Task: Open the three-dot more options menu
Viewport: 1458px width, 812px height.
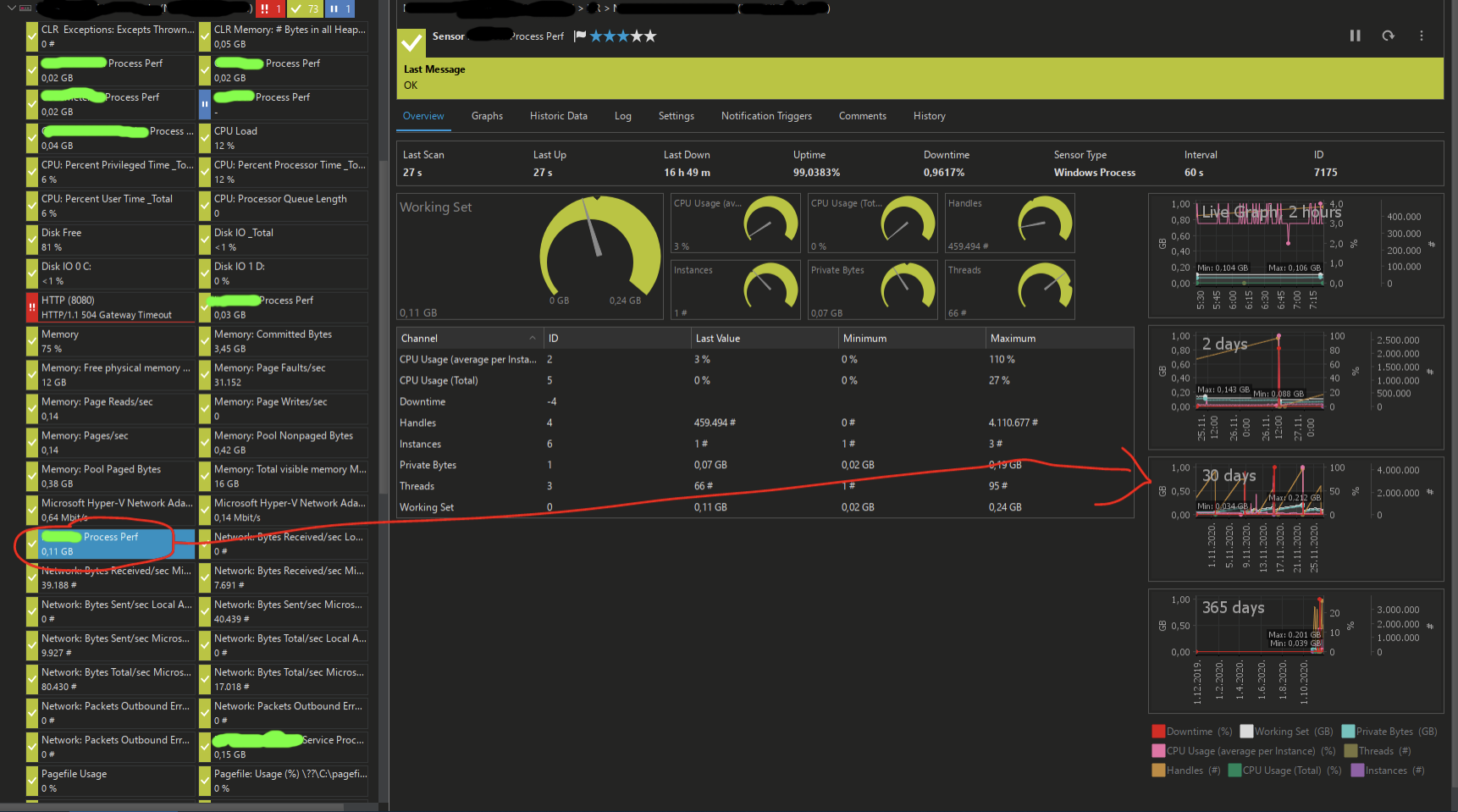Action: coord(1421,36)
